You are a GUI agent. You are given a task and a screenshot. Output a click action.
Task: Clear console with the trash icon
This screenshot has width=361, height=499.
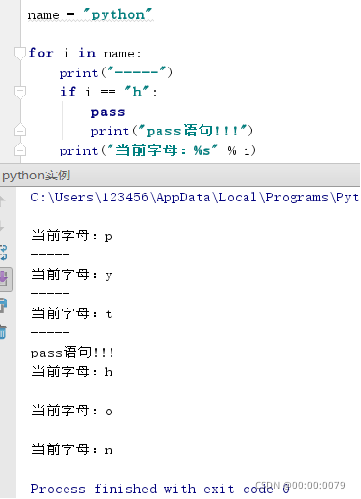(3, 332)
